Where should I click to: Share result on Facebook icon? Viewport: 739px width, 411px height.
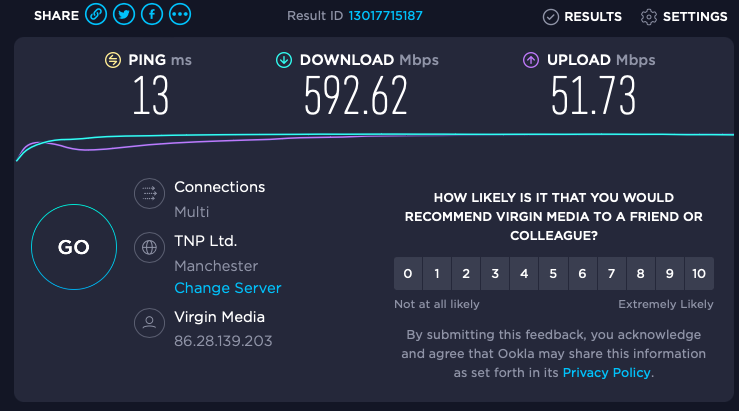point(152,15)
